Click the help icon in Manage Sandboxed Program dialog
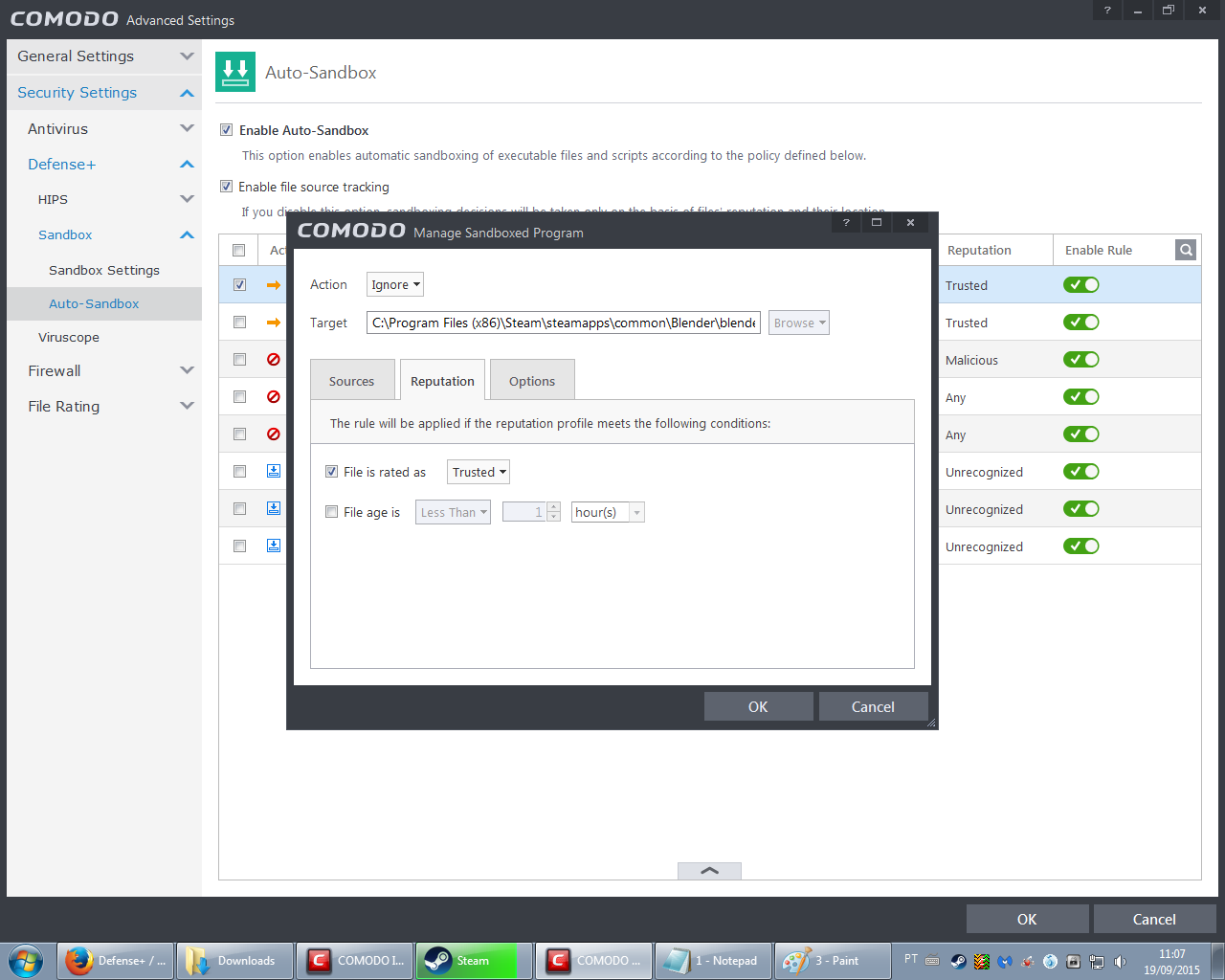 point(846,222)
